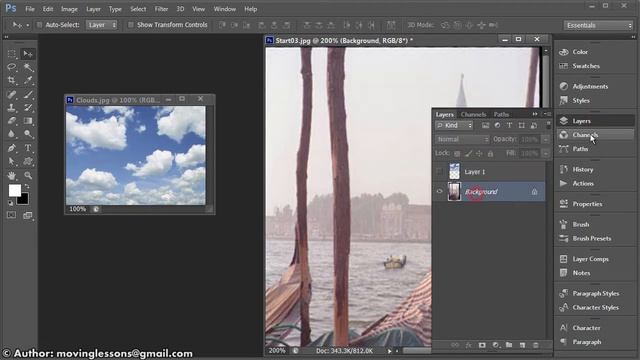Toggle Quick Mask mode icon
This screenshot has width=640, height=360.
click(x=11, y=215)
